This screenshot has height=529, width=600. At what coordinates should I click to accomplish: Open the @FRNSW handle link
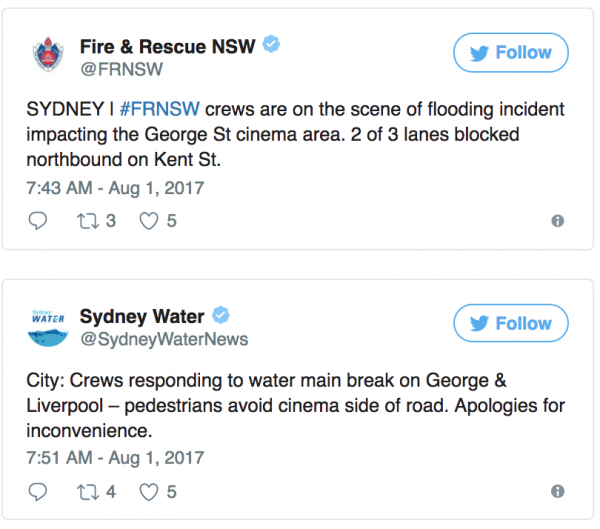tap(121, 69)
